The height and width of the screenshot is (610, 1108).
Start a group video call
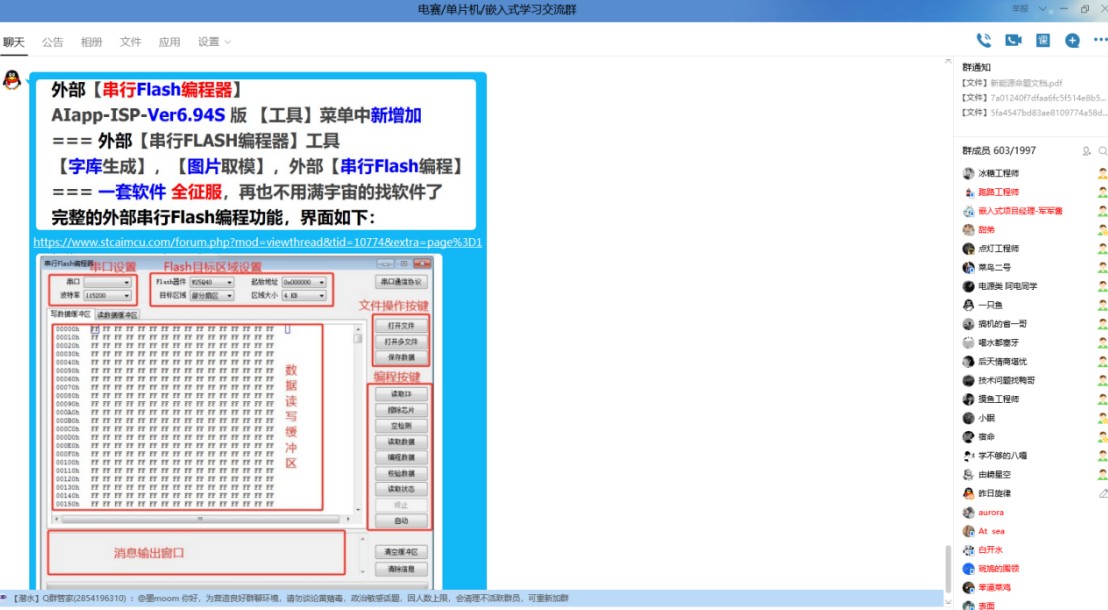point(1013,40)
